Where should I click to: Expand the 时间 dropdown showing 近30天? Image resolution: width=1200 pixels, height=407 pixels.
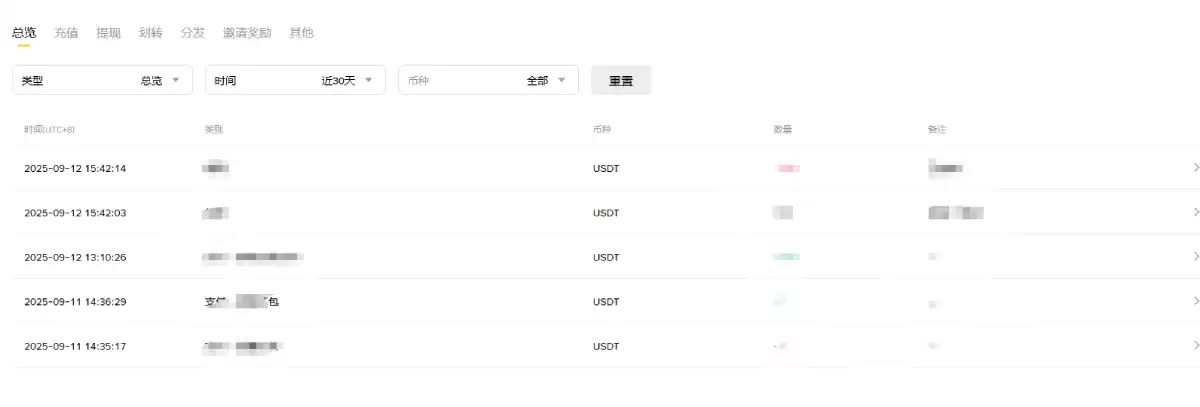point(295,80)
